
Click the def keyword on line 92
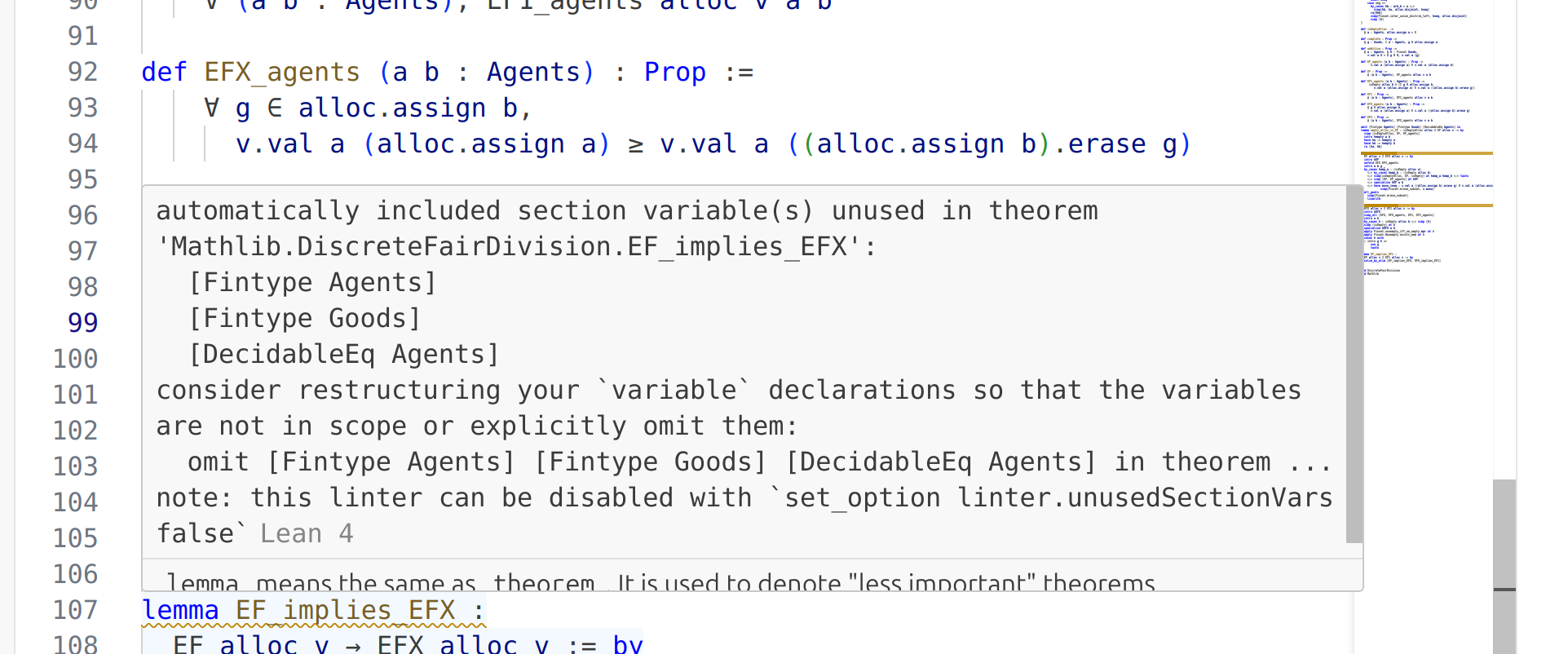pyautogui.click(x=164, y=72)
